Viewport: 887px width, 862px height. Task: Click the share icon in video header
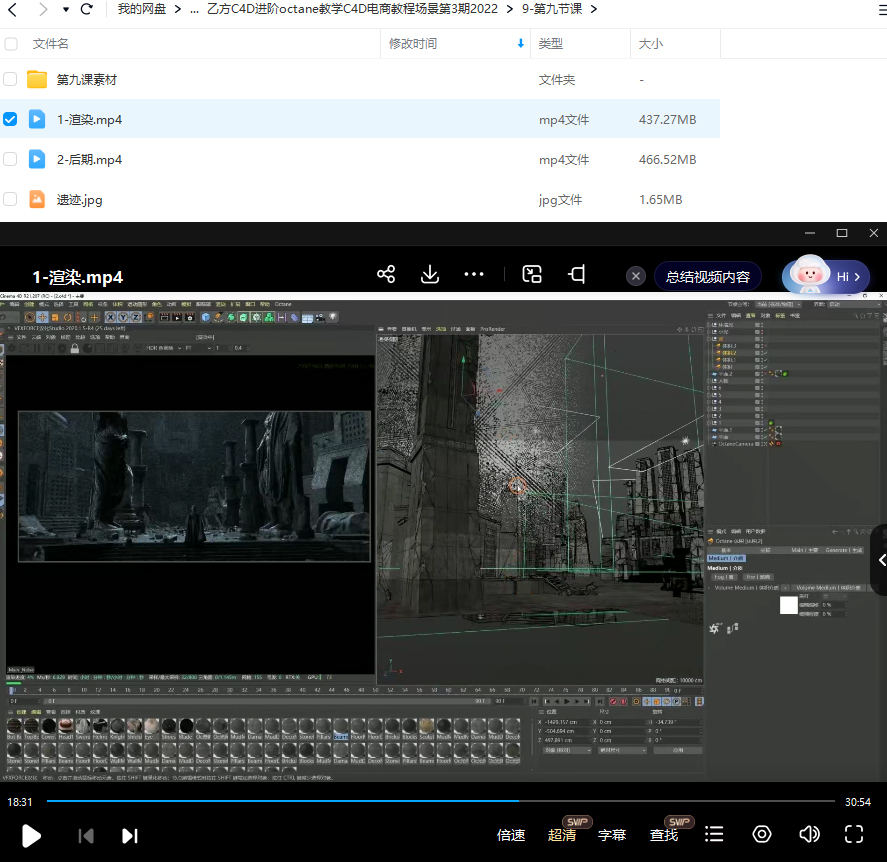point(387,275)
